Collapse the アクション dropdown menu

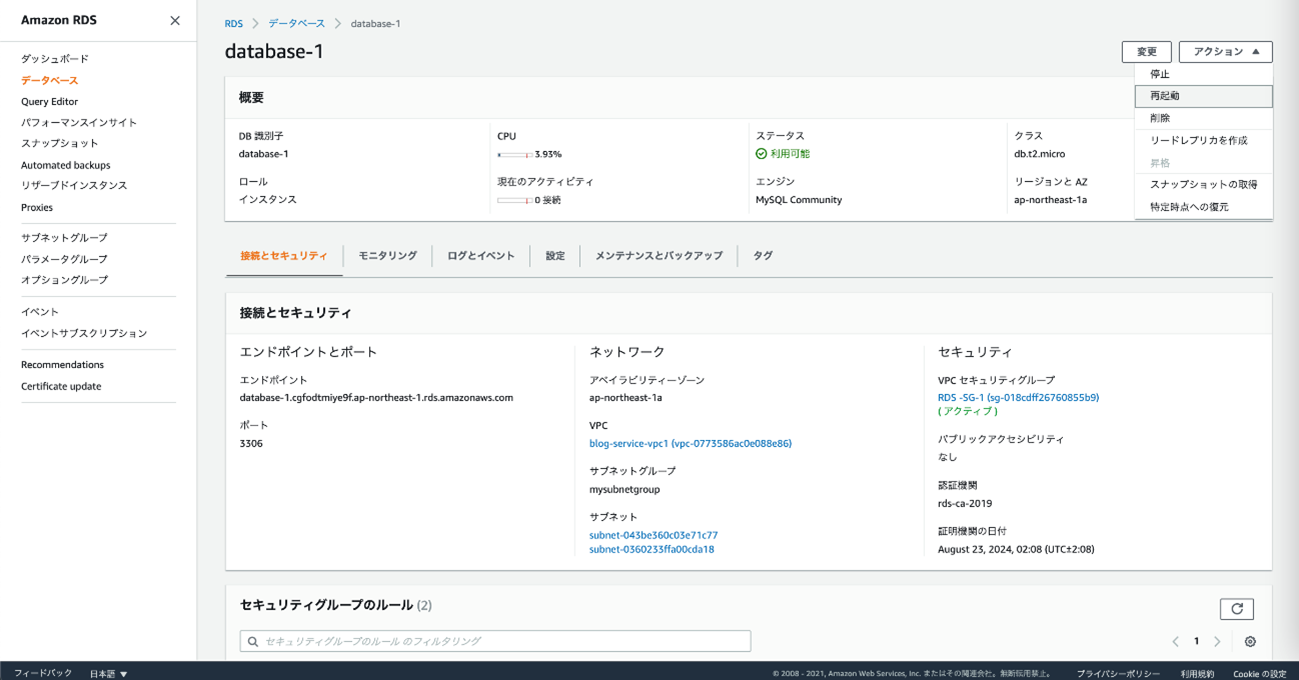click(1225, 52)
